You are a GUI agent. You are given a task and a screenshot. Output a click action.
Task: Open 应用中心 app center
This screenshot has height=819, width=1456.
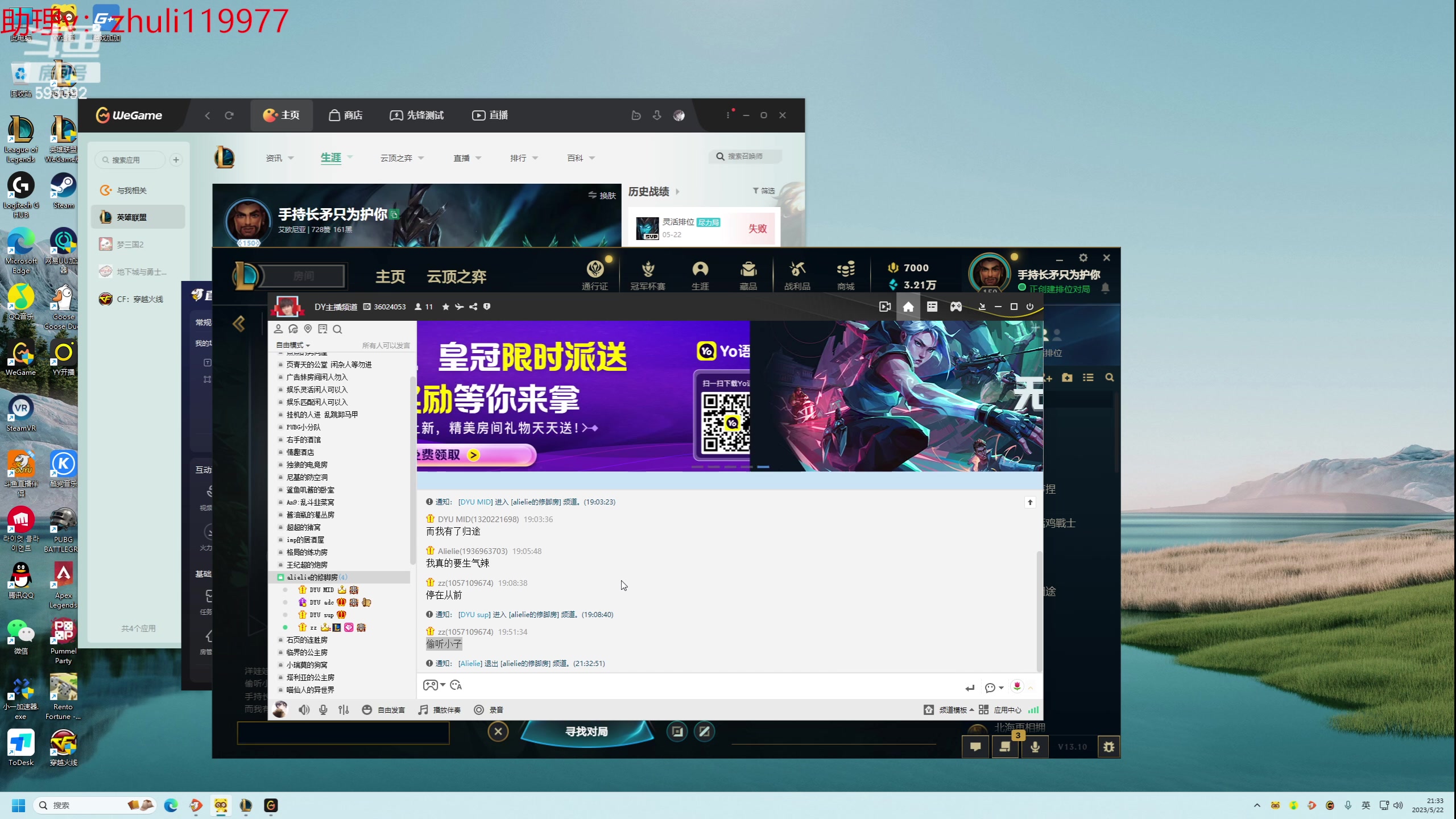point(1000,710)
